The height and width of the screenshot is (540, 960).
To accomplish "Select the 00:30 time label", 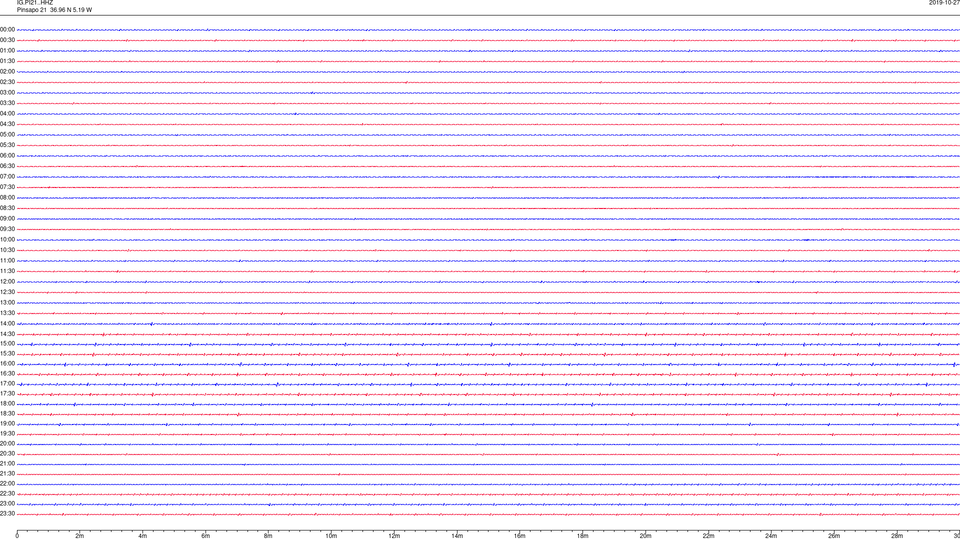I will coord(7,40).
